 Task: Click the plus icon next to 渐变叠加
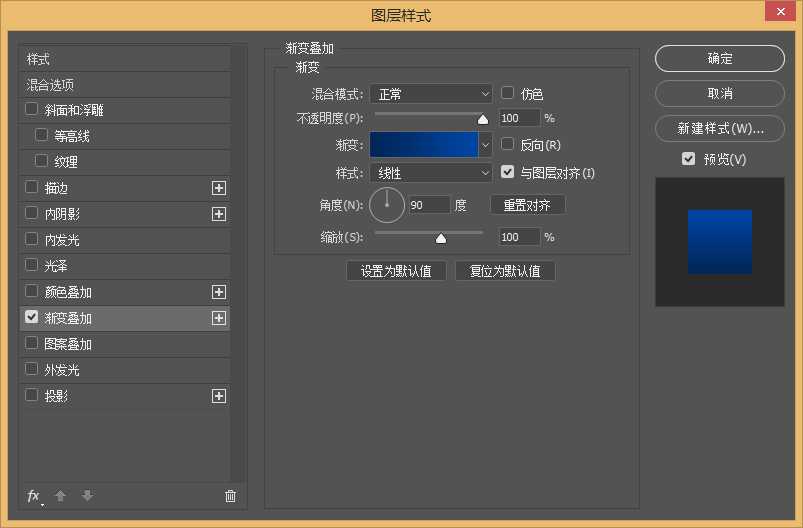pyautogui.click(x=219, y=318)
